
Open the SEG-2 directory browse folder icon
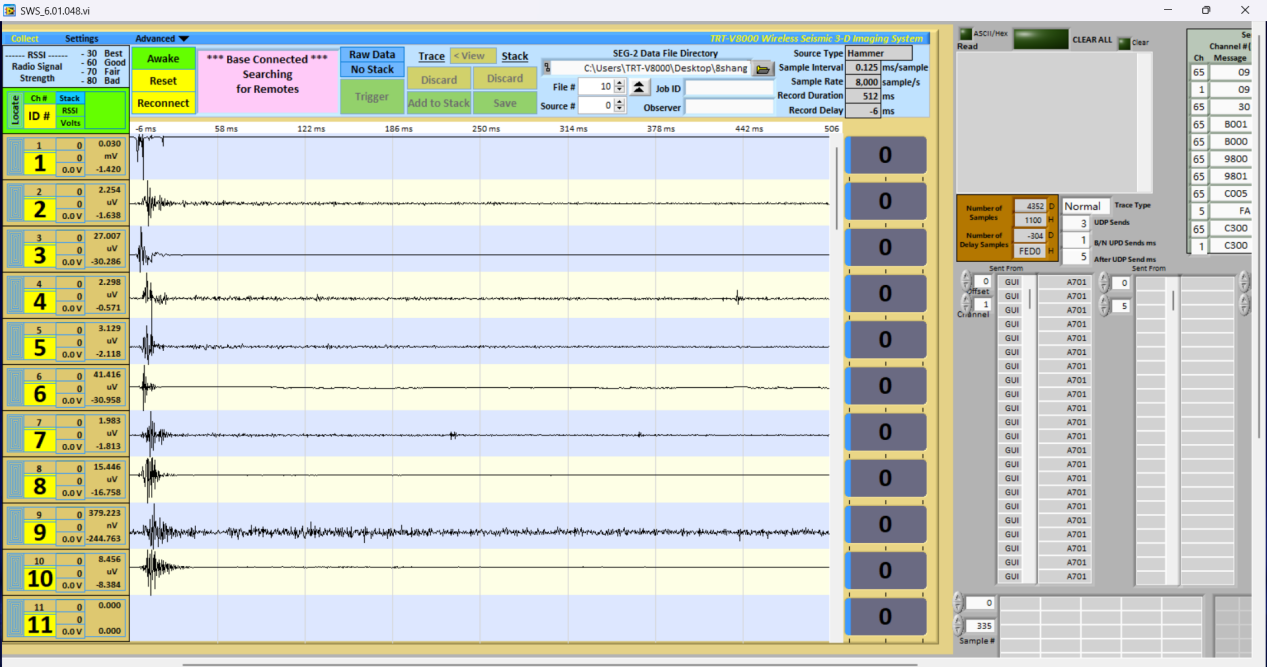(764, 69)
